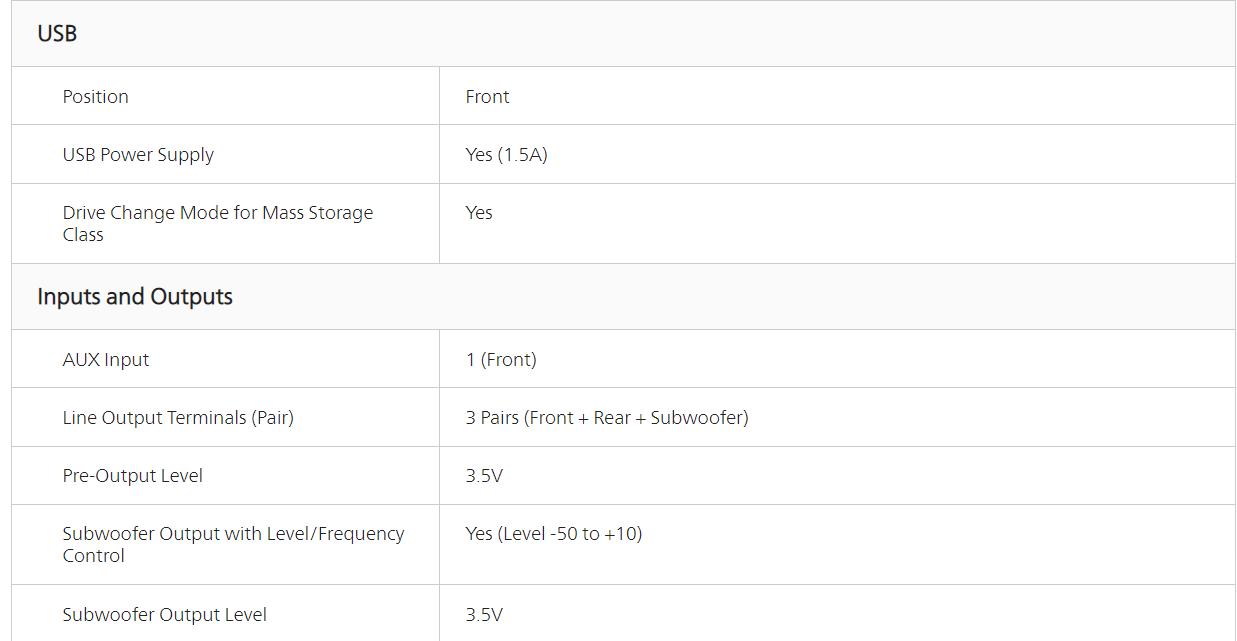The image size is (1237, 641).
Task: Click the Position row label
Action: 96,97
